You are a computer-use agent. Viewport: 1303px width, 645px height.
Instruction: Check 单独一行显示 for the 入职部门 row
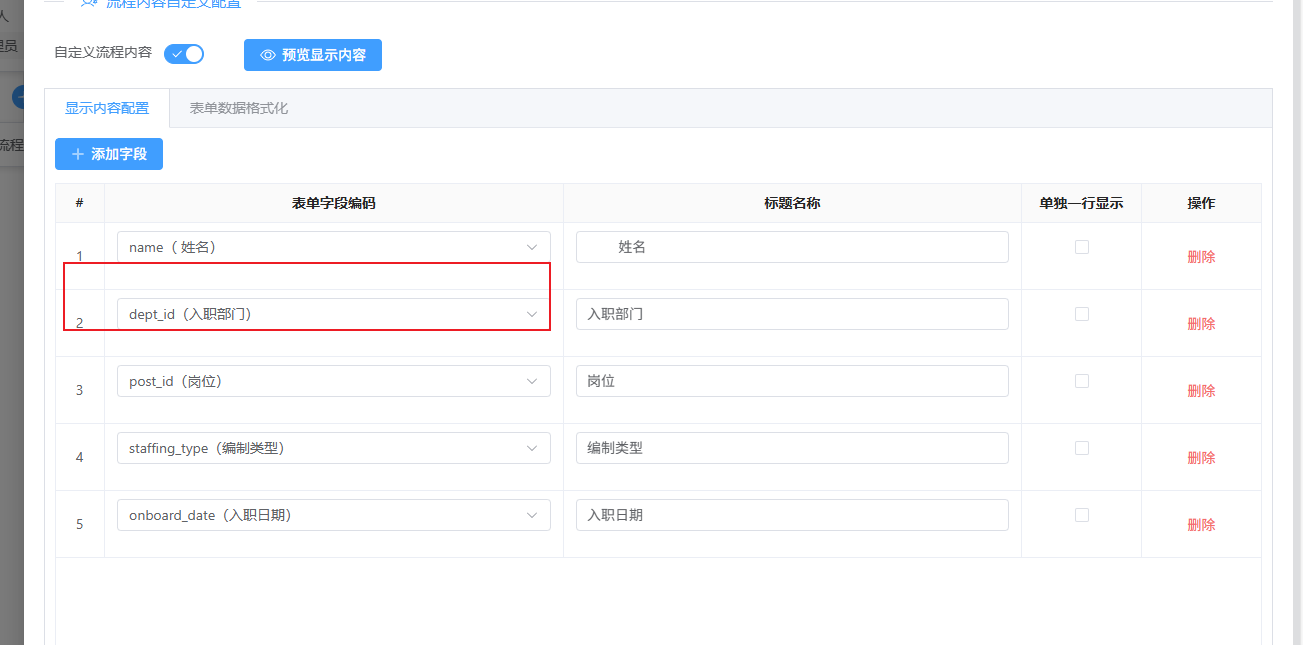coord(1081,314)
